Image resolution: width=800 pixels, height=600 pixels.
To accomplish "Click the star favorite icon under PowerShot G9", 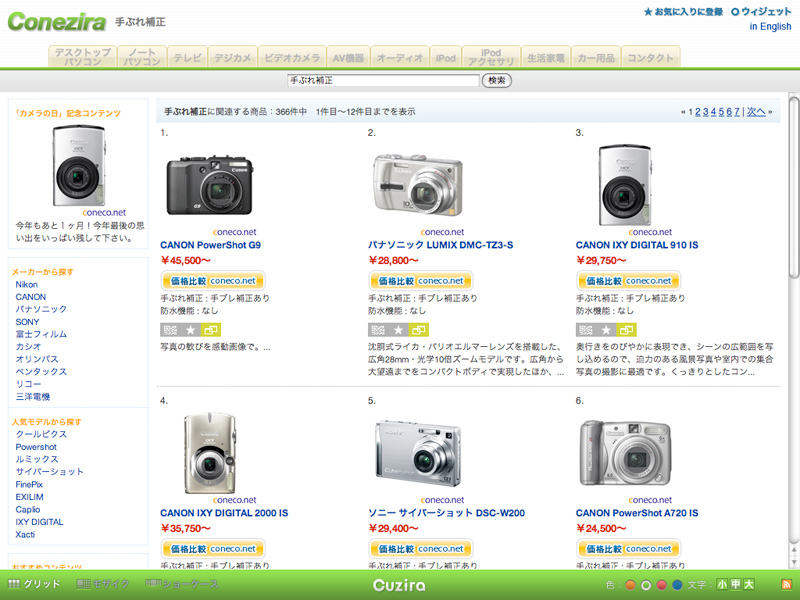I will click(x=190, y=330).
